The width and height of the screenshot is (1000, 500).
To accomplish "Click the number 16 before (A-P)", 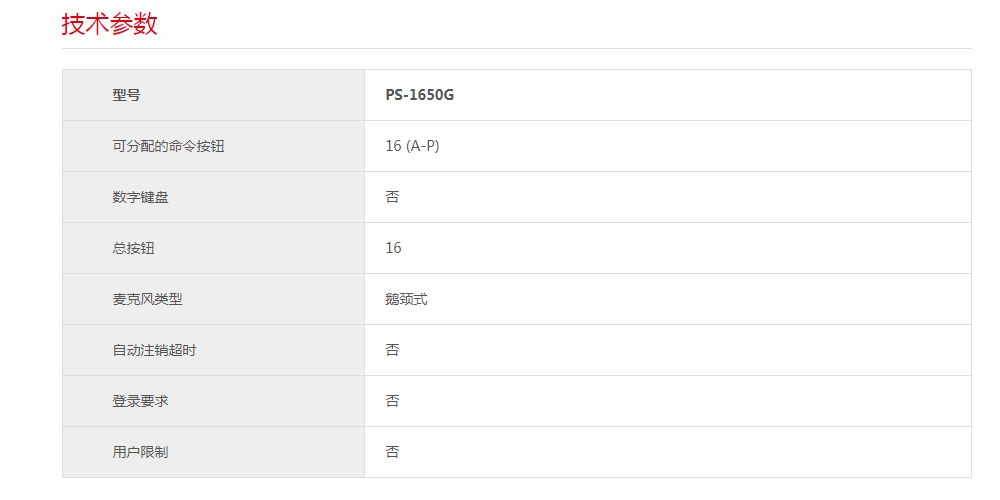I will coord(393,147).
